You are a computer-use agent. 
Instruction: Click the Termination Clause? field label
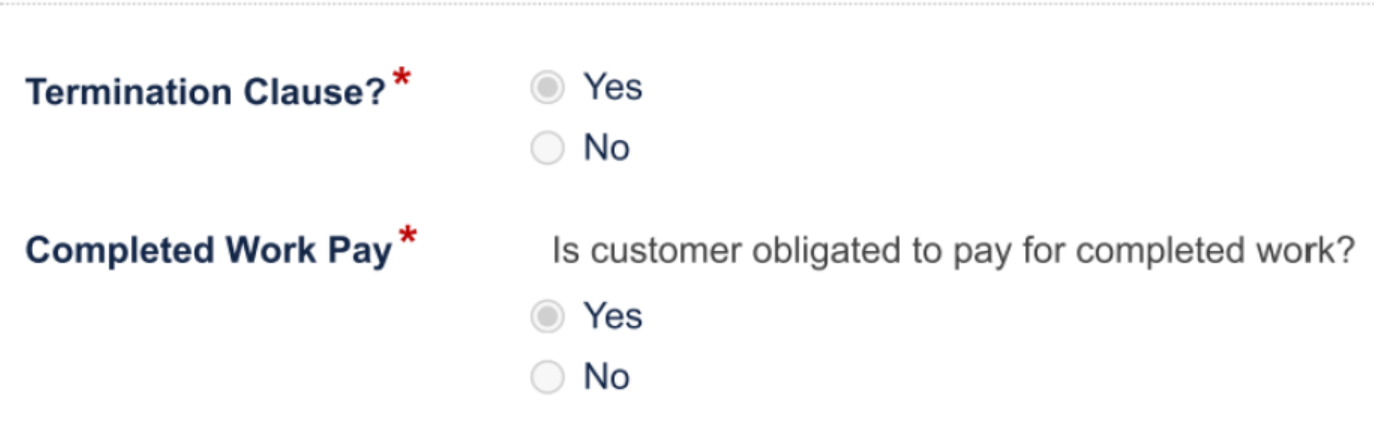205,93
